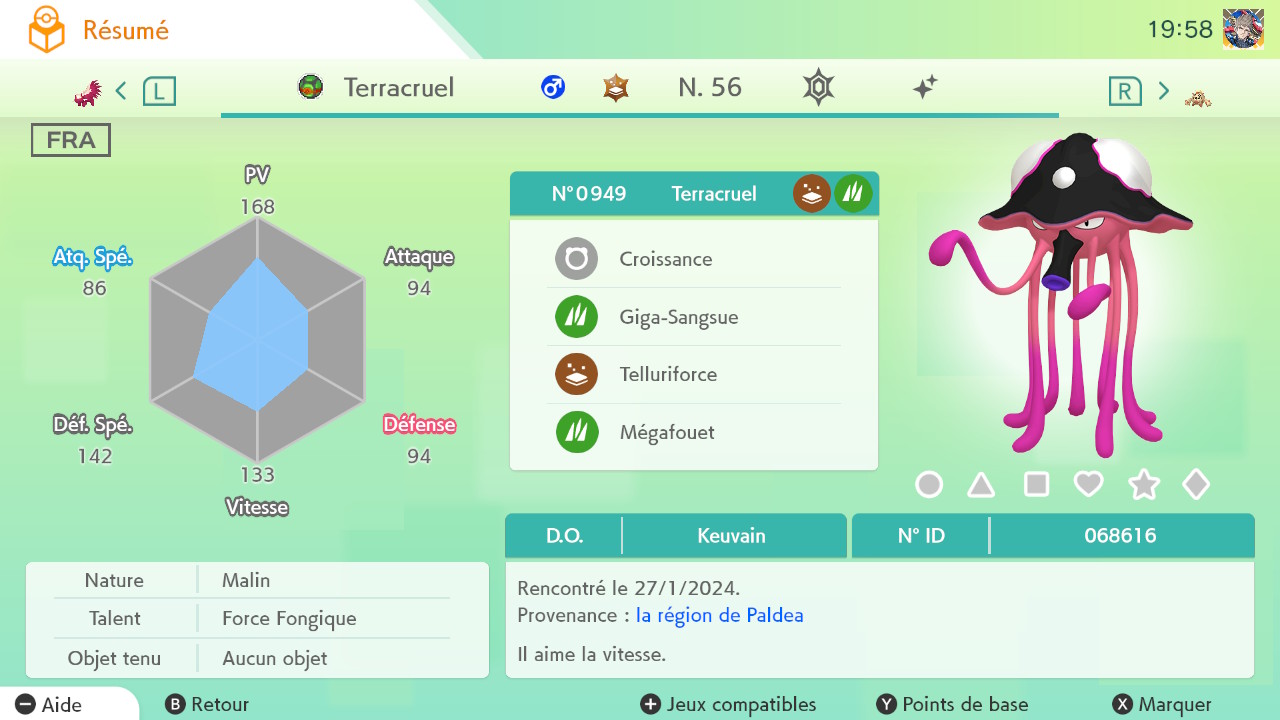Follow the 'la région de Paldea' link
Image resolution: width=1280 pixels, height=720 pixels.
[720, 615]
